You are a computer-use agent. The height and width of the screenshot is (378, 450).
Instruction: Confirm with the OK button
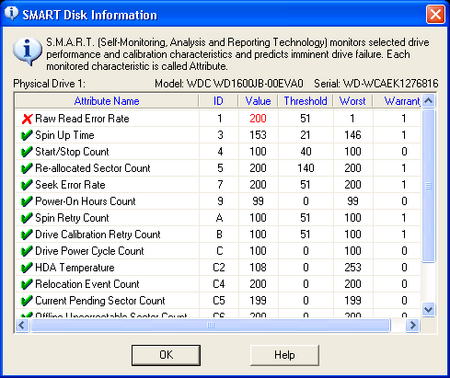[x=166, y=355]
